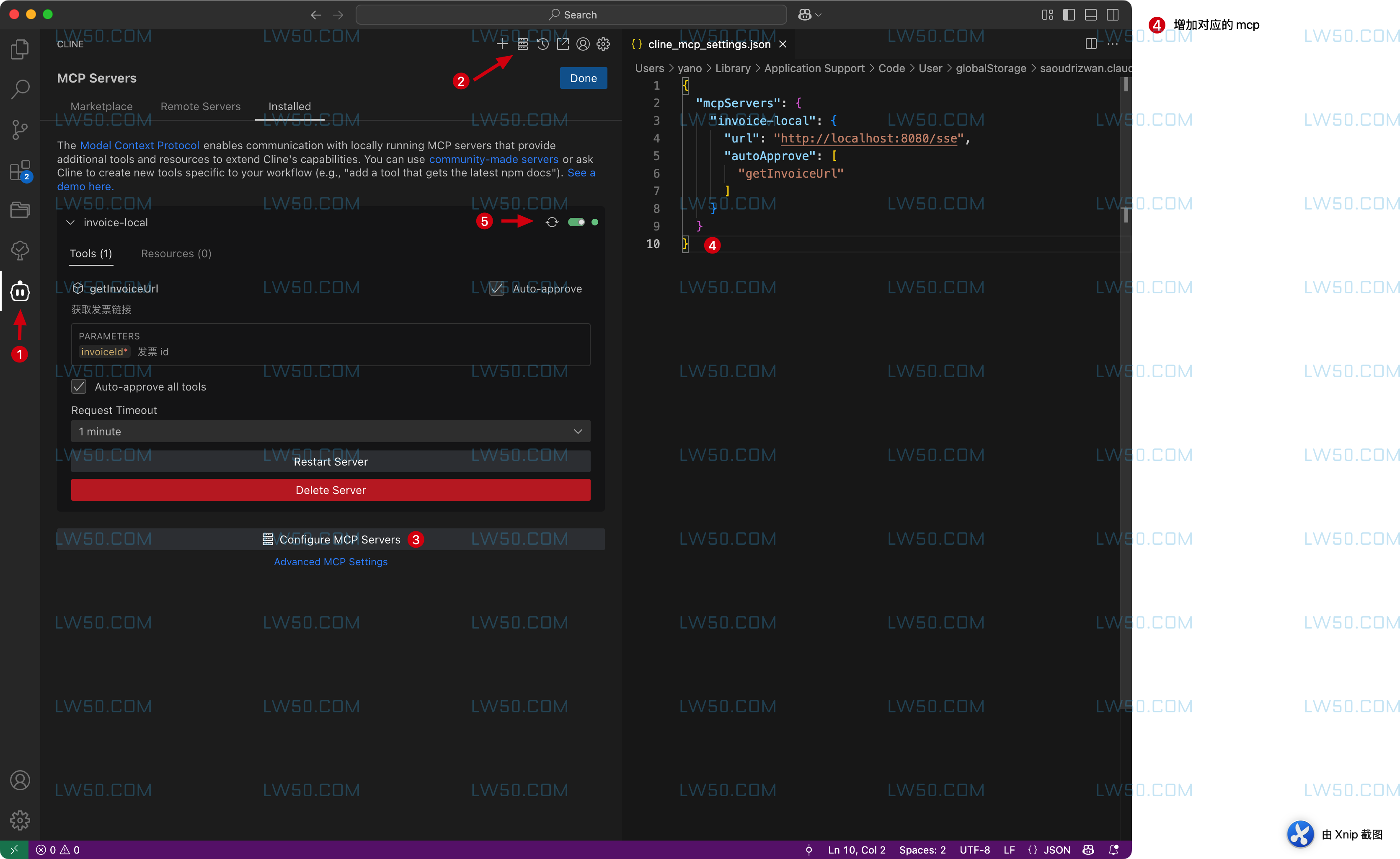Open errors and warnings in status bar
The height and width of the screenshot is (859, 1400).
pos(58,850)
